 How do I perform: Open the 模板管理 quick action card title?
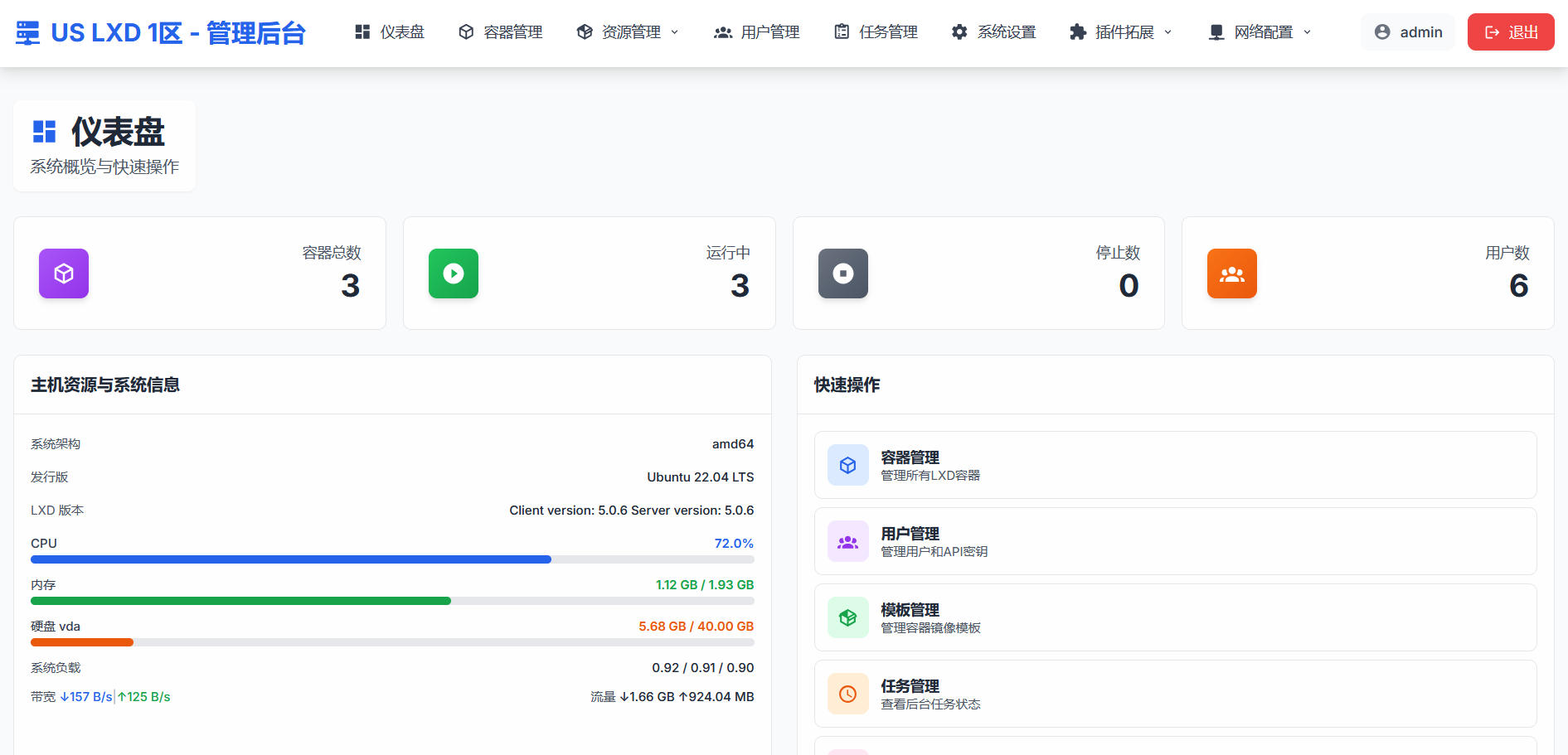(x=910, y=610)
